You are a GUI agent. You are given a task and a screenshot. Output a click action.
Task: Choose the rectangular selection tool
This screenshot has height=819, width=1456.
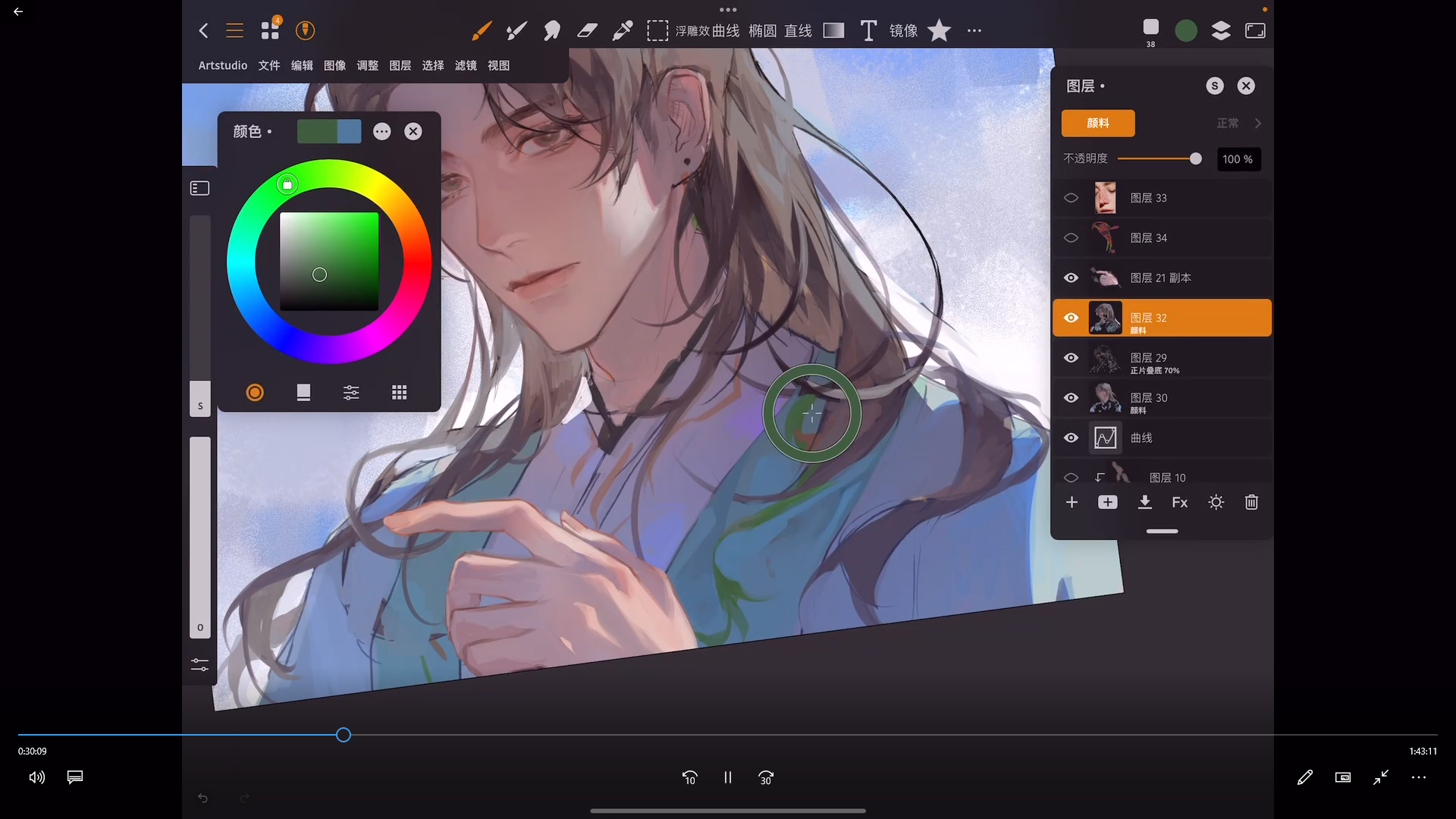[657, 30]
